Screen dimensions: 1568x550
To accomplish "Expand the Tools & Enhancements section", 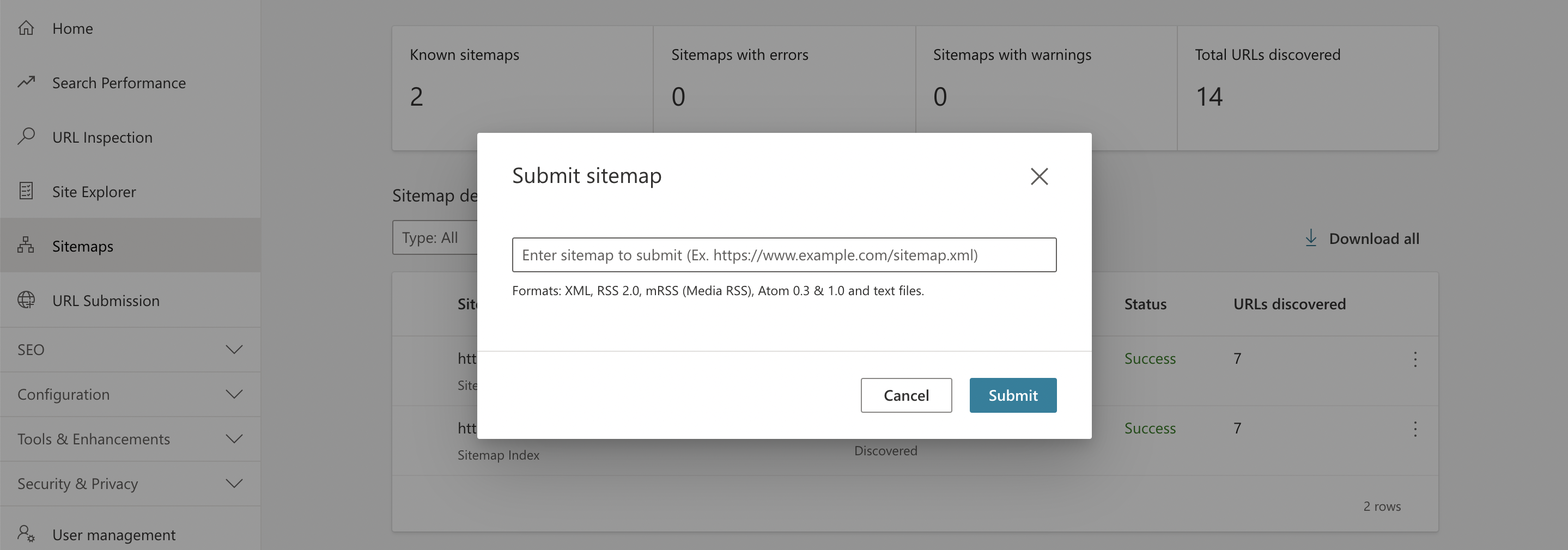I will [x=130, y=439].
